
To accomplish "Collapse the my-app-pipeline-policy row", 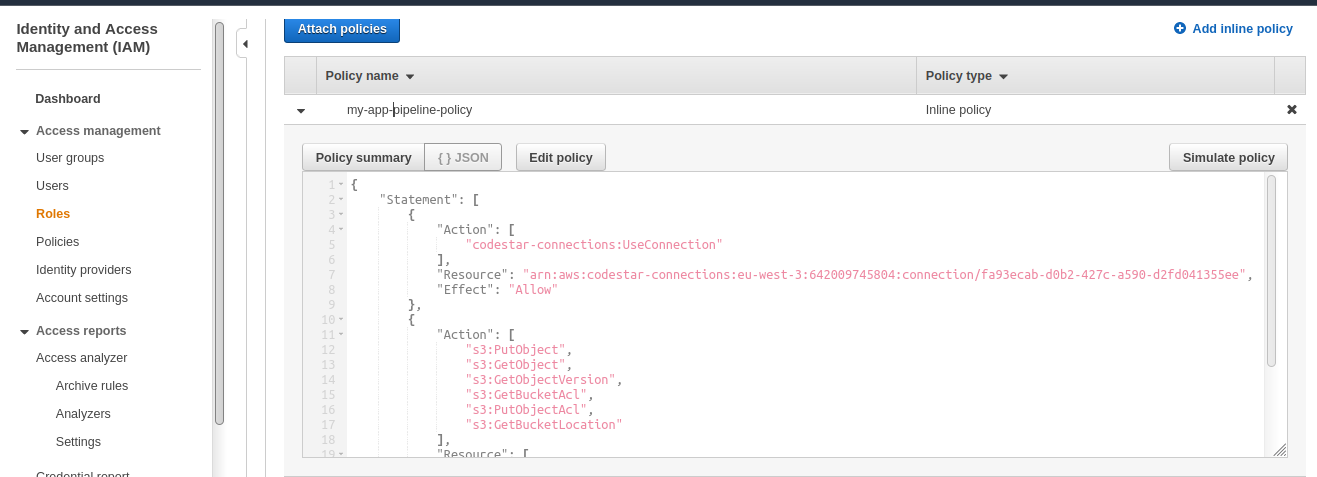I will [x=301, y=111].
